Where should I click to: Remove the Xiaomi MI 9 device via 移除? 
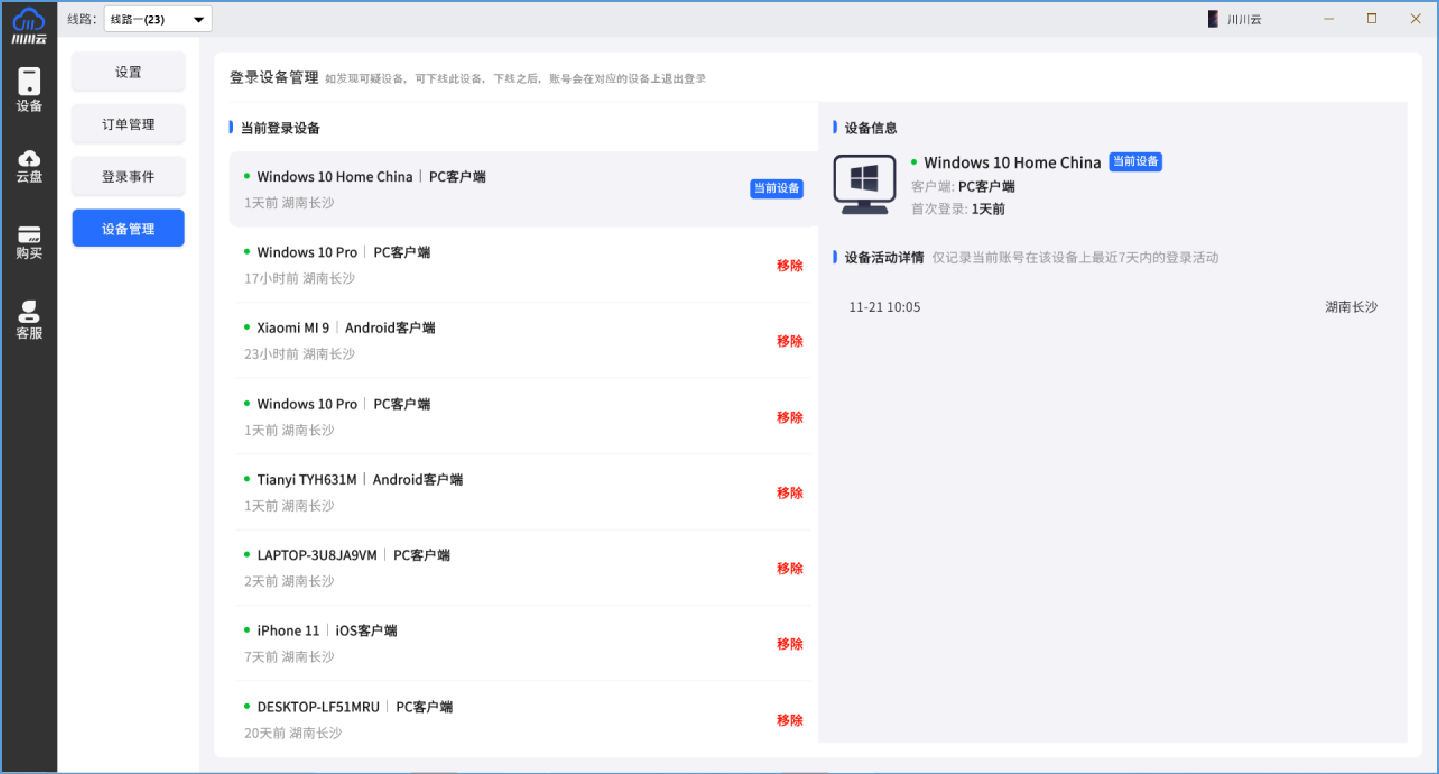(x=790, y=341)
